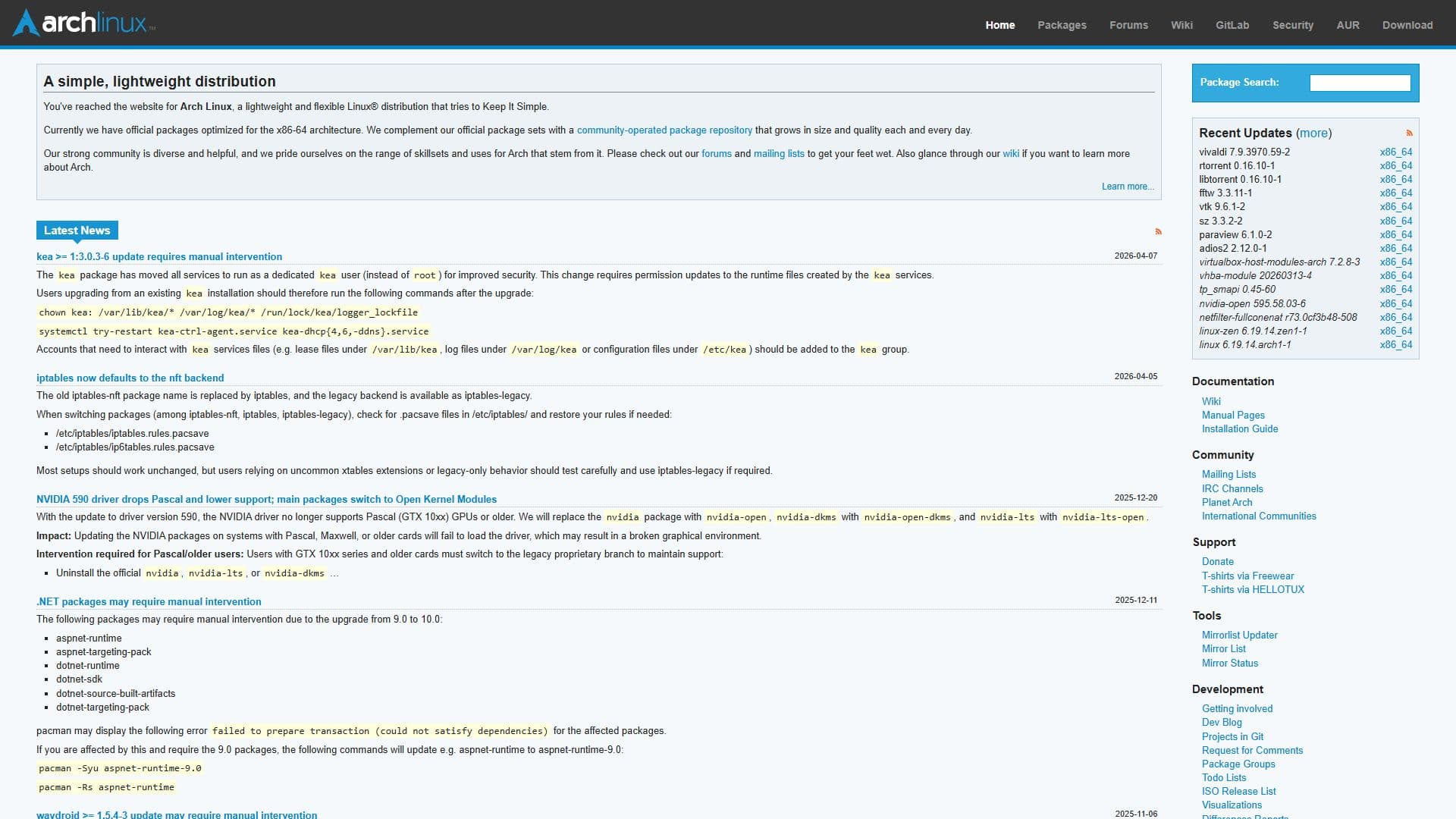Open Mailing Lists under Community
The height and width of the screenshot is (819, 1456).
point(1228,475)
